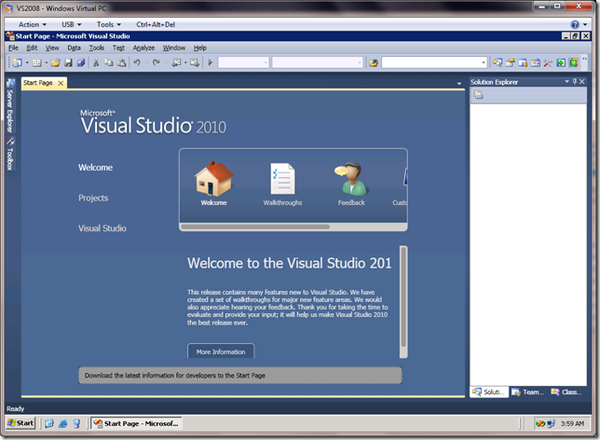Open the Solution Platforms combo box

(317, 62)
